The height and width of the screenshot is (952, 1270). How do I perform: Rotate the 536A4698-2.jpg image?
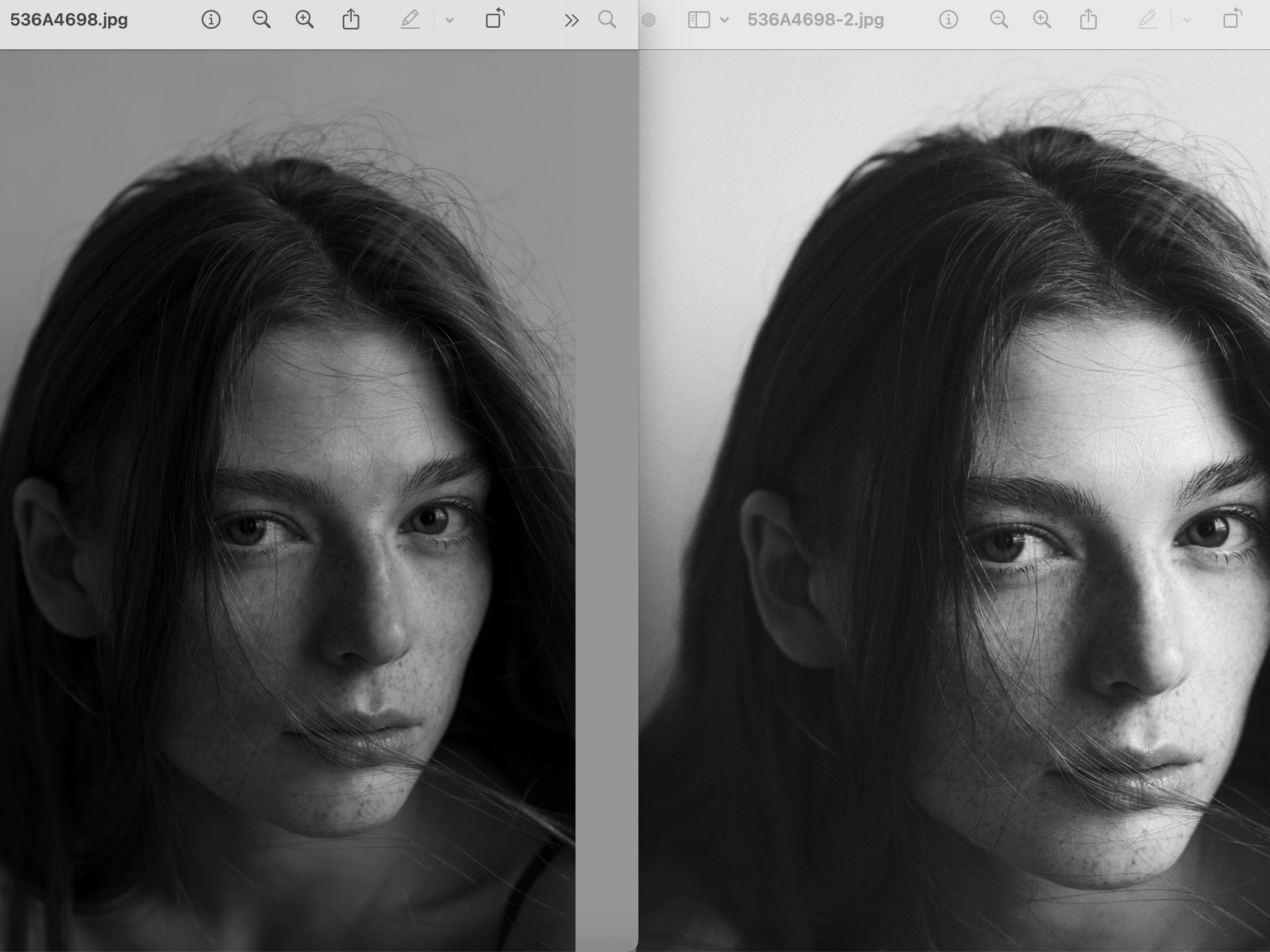pos(1232,19)
